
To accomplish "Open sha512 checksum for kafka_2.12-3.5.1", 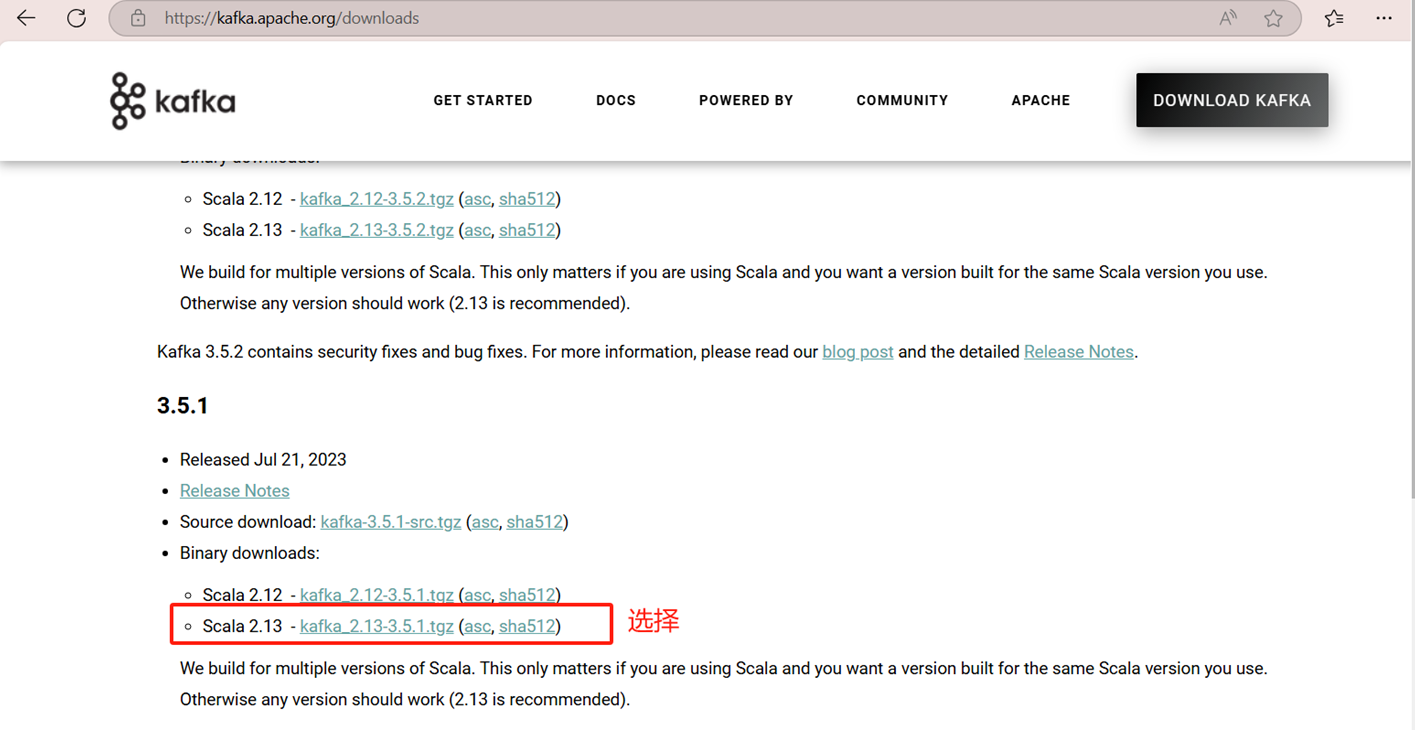I will pos(527,595).
